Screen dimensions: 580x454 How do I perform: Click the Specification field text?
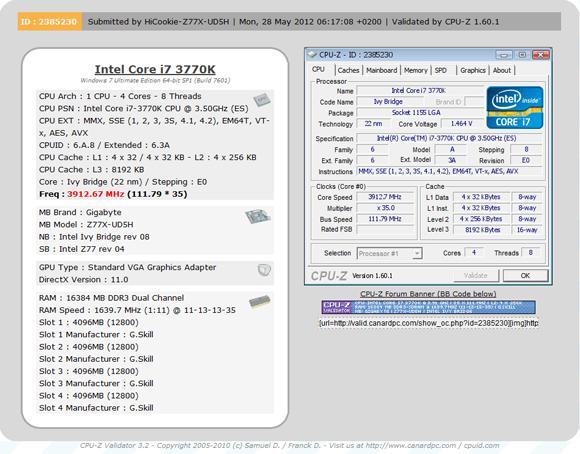pyautogui.click(x=449, y=138)
